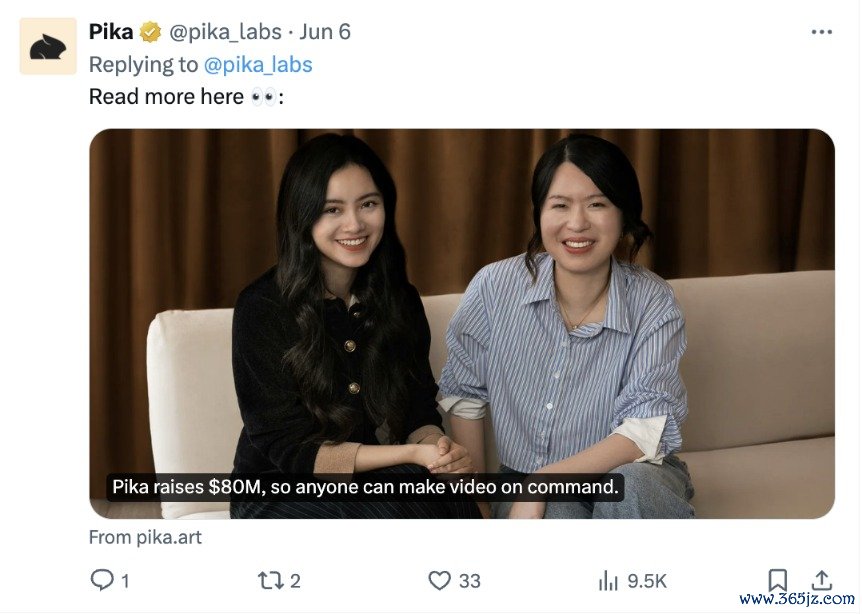862x614 pixels.
Task: Click the like count of 33
Action: click(469, 581)
